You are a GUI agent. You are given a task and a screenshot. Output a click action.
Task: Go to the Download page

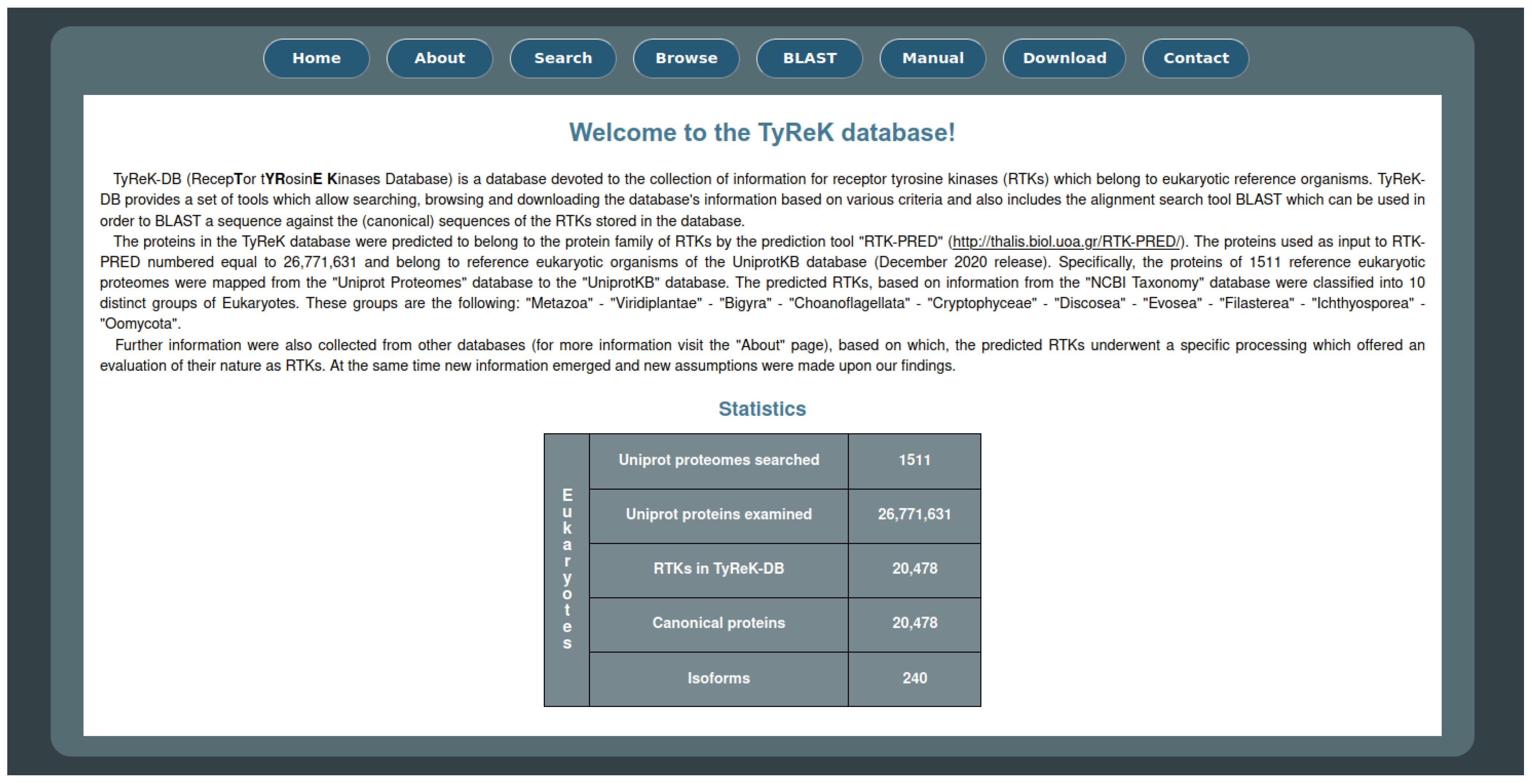(1064, 58)
